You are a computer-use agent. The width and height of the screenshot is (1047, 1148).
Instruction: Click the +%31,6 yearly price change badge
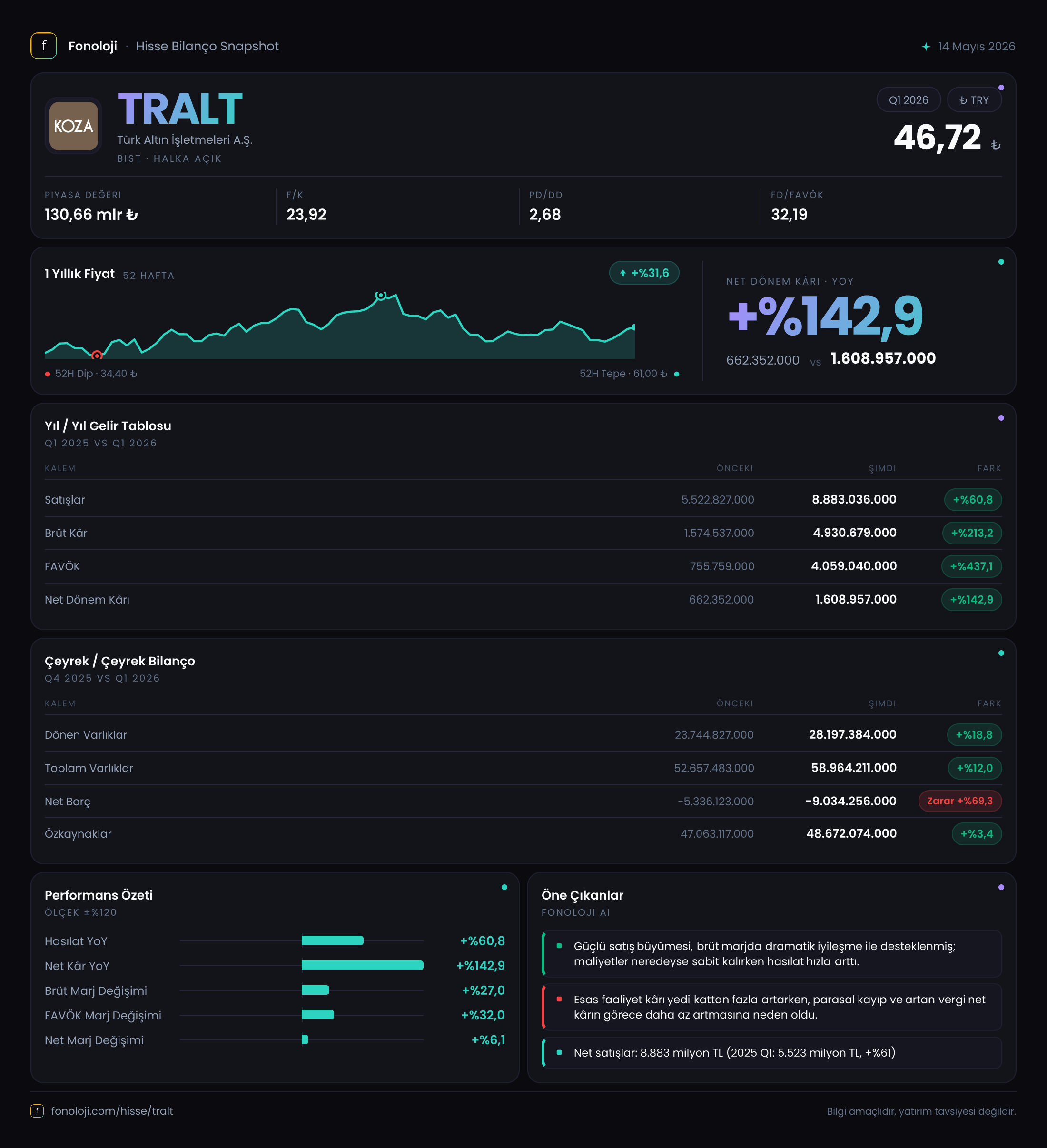(x=644, y=273)
